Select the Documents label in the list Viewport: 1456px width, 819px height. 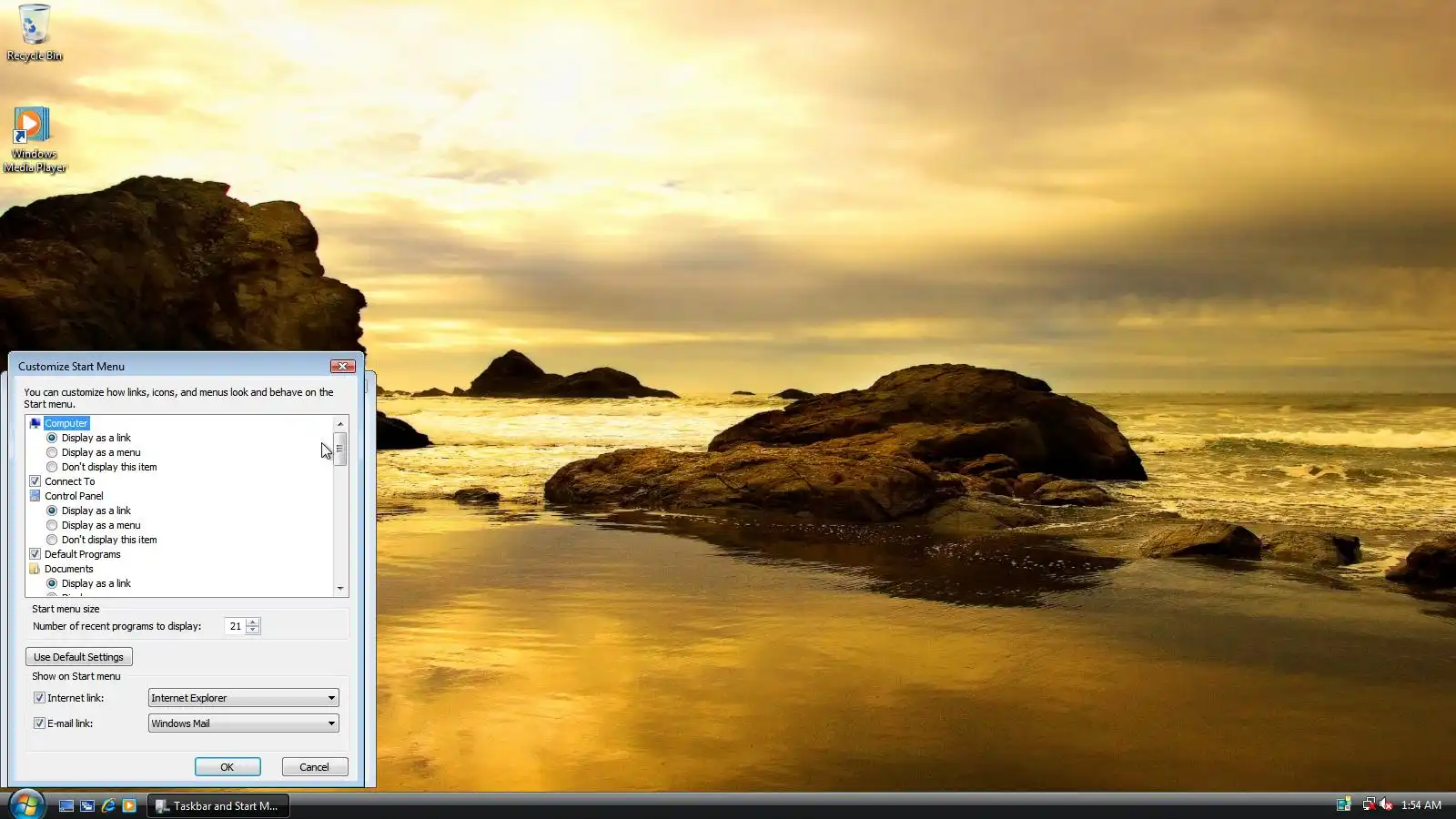point(69,569)
